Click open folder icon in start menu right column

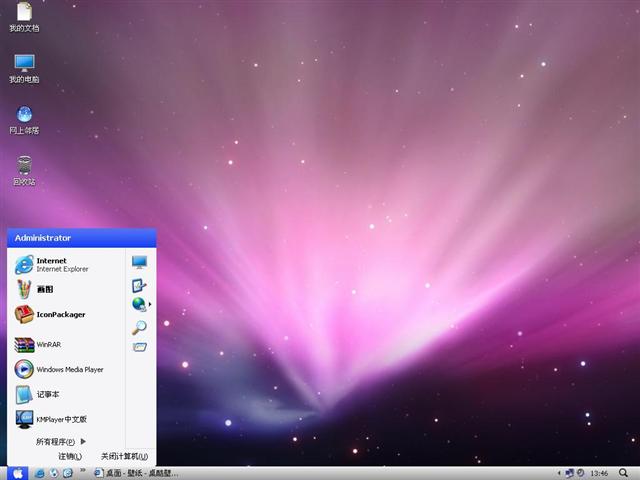click(140, 347)
